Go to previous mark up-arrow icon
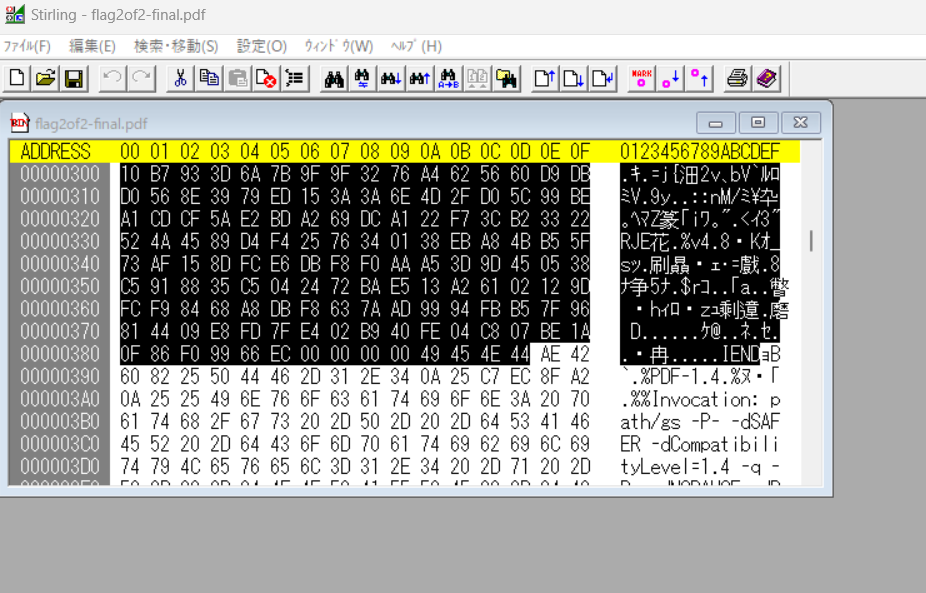The height and width of the screenshot is (593, 926). (x=699, y=78)
